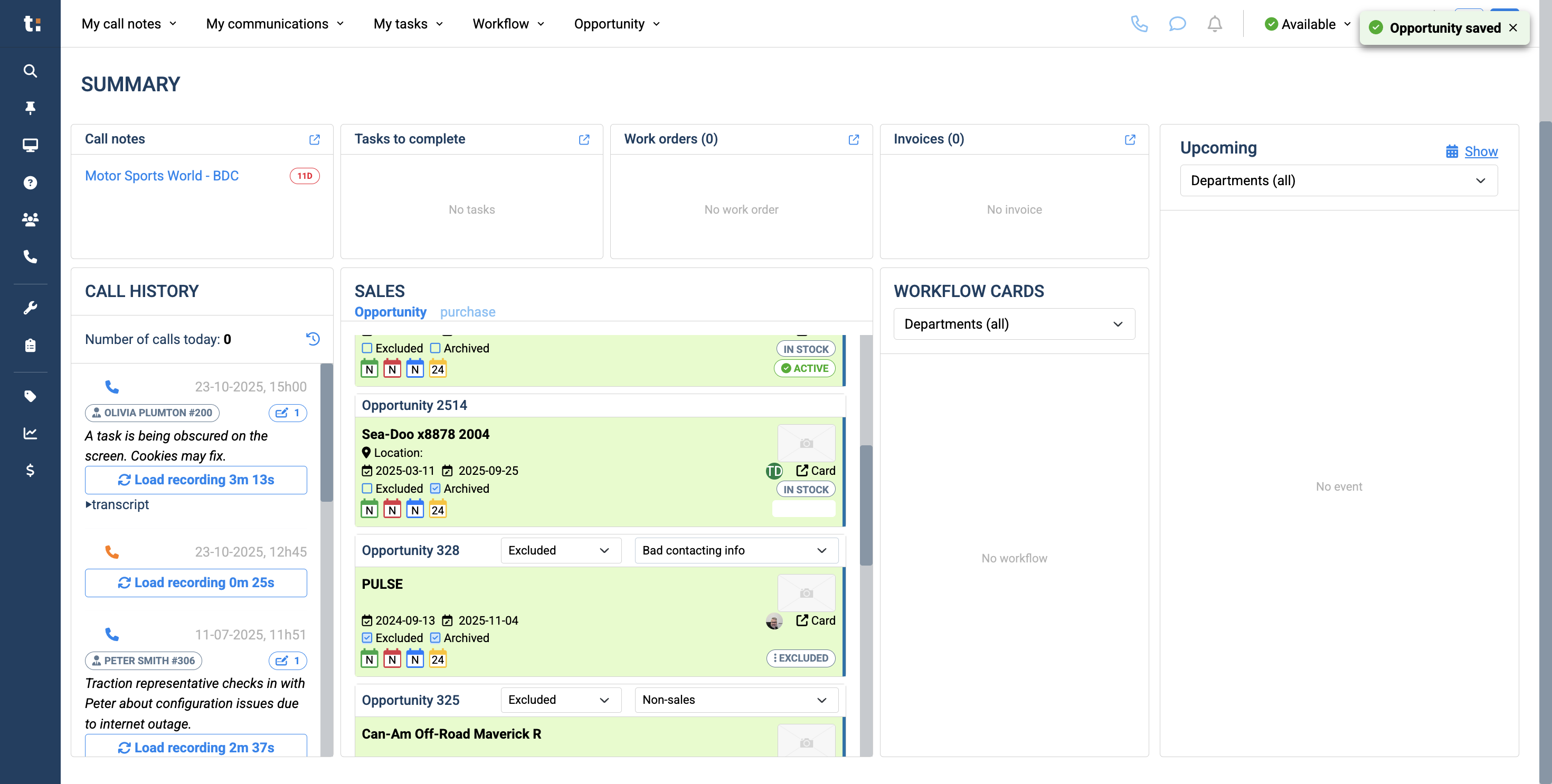Open the dollar sign sidebar icon

tap(30, 470)
